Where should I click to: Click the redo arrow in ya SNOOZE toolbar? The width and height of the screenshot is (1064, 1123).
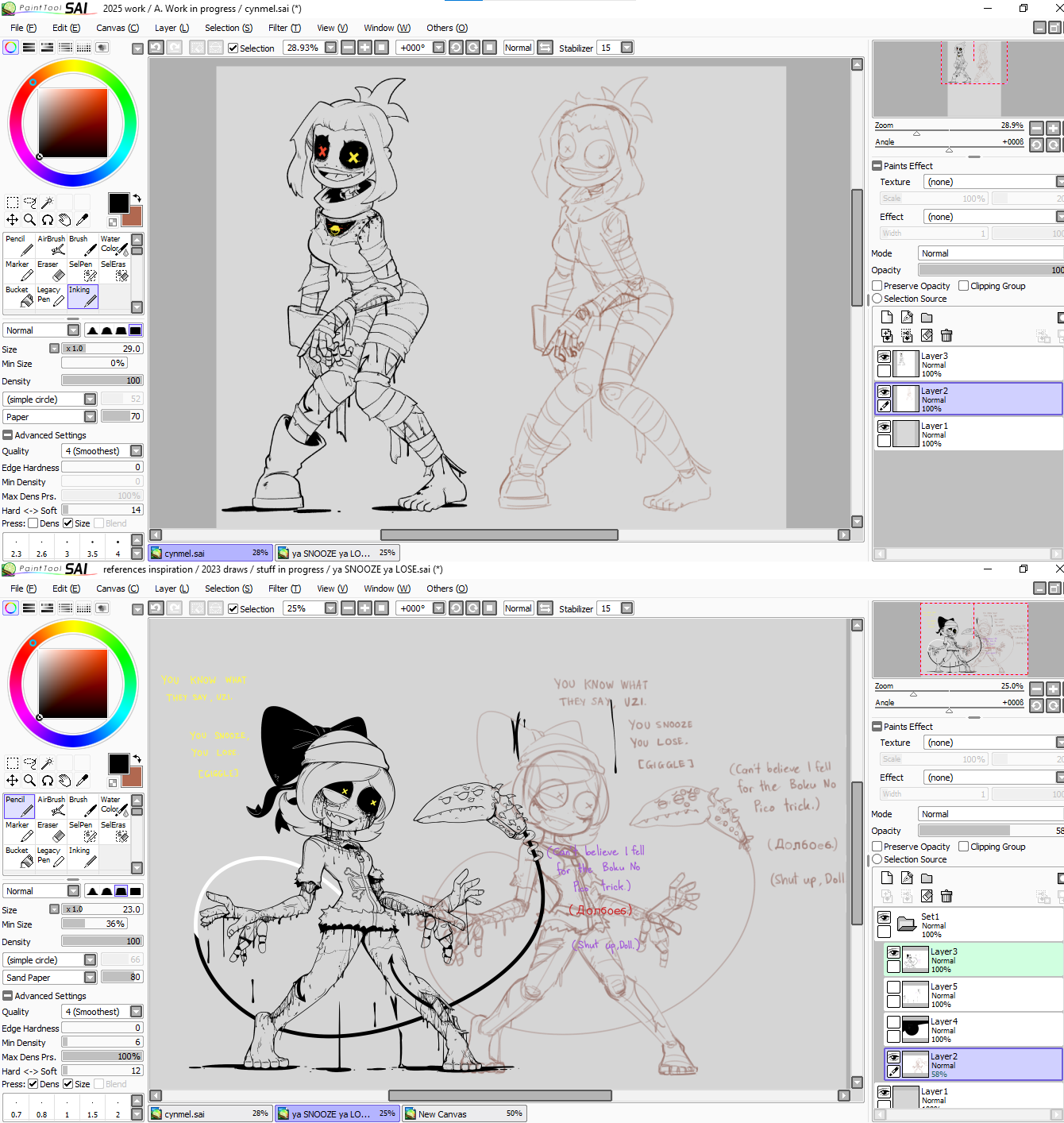pos(175,608)
